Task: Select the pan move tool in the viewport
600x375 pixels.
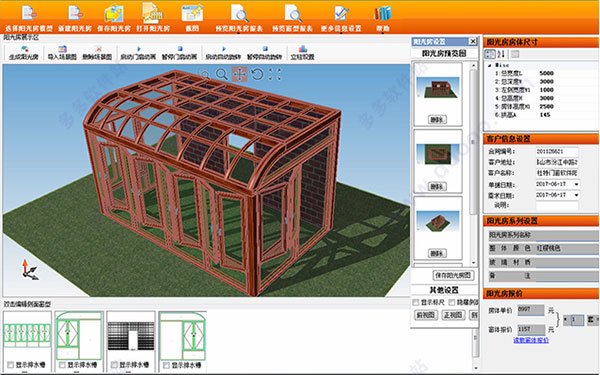Action: (x=240, y=74)
